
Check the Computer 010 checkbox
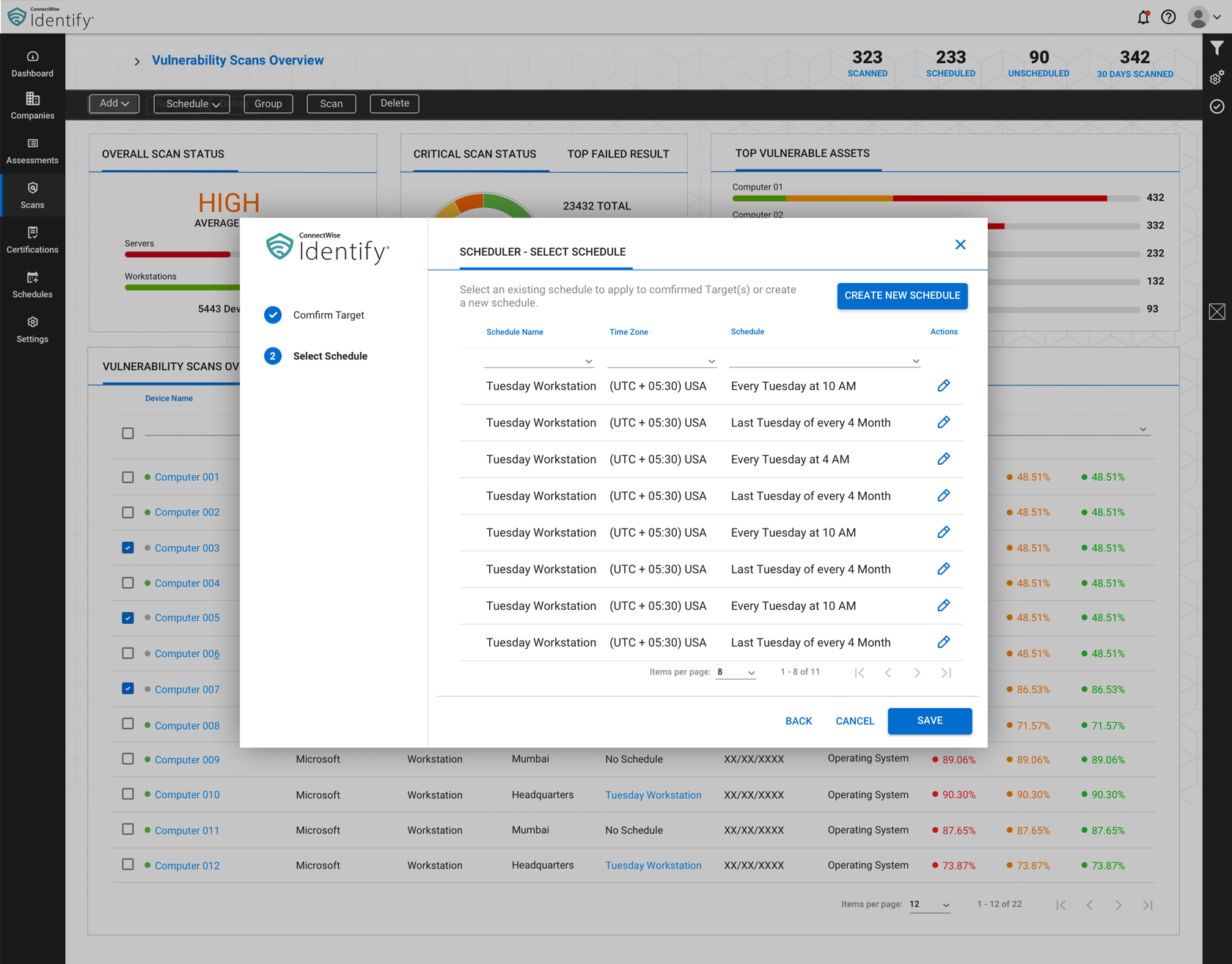(x=128, y=794)
